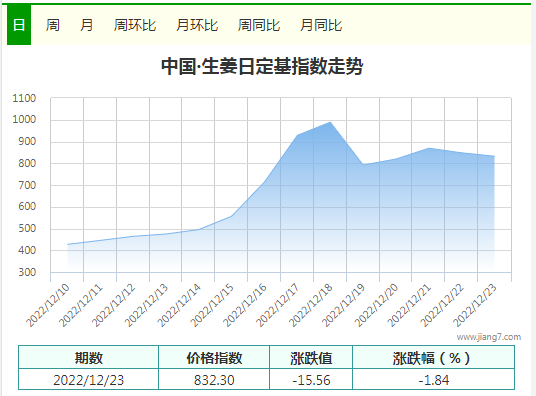This screenshot has width=536, height=396.
Task: Click the 2022/12/17 x-axis label
Action: tap(278, 305)
